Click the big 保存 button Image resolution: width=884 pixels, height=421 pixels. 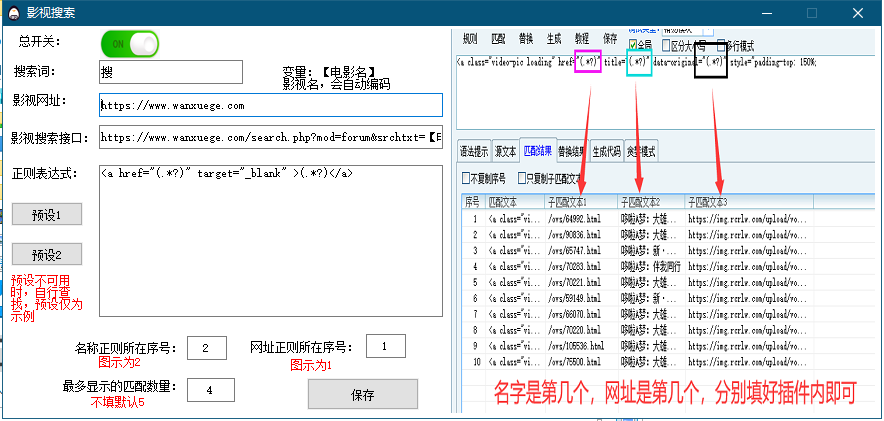click(x=363, y=394)
